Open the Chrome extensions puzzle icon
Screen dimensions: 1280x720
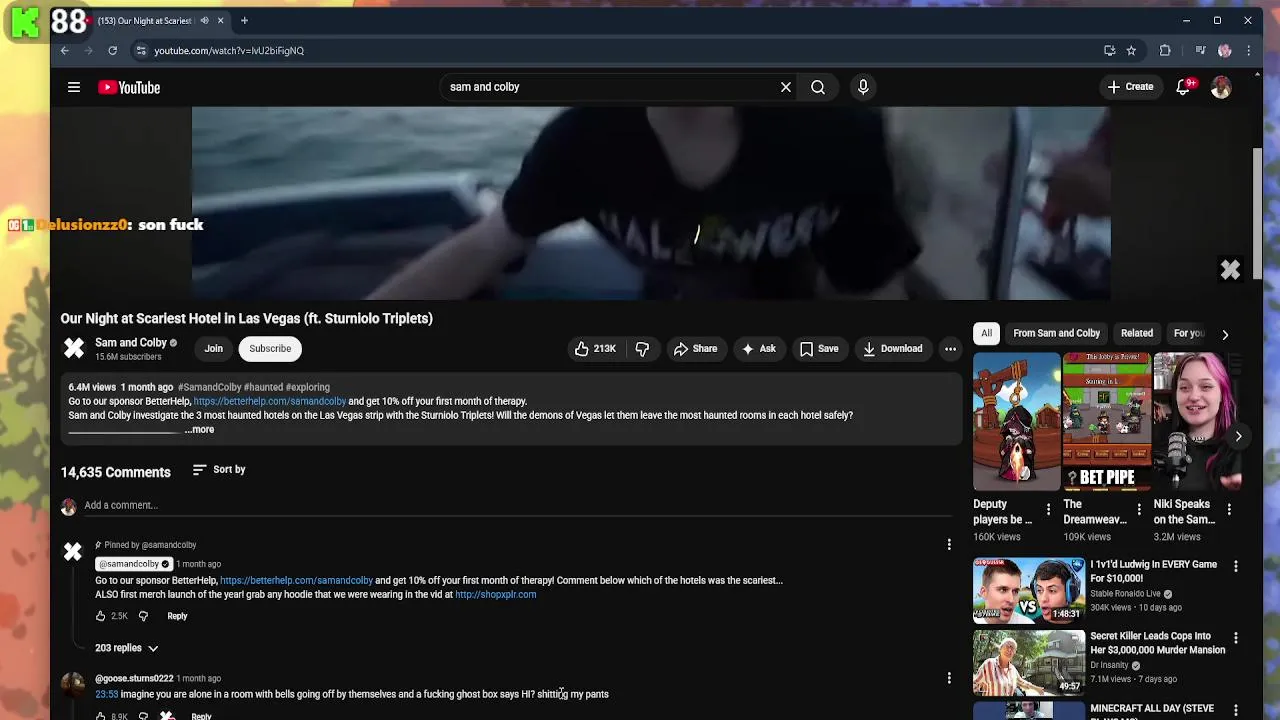pos(1165,50)
